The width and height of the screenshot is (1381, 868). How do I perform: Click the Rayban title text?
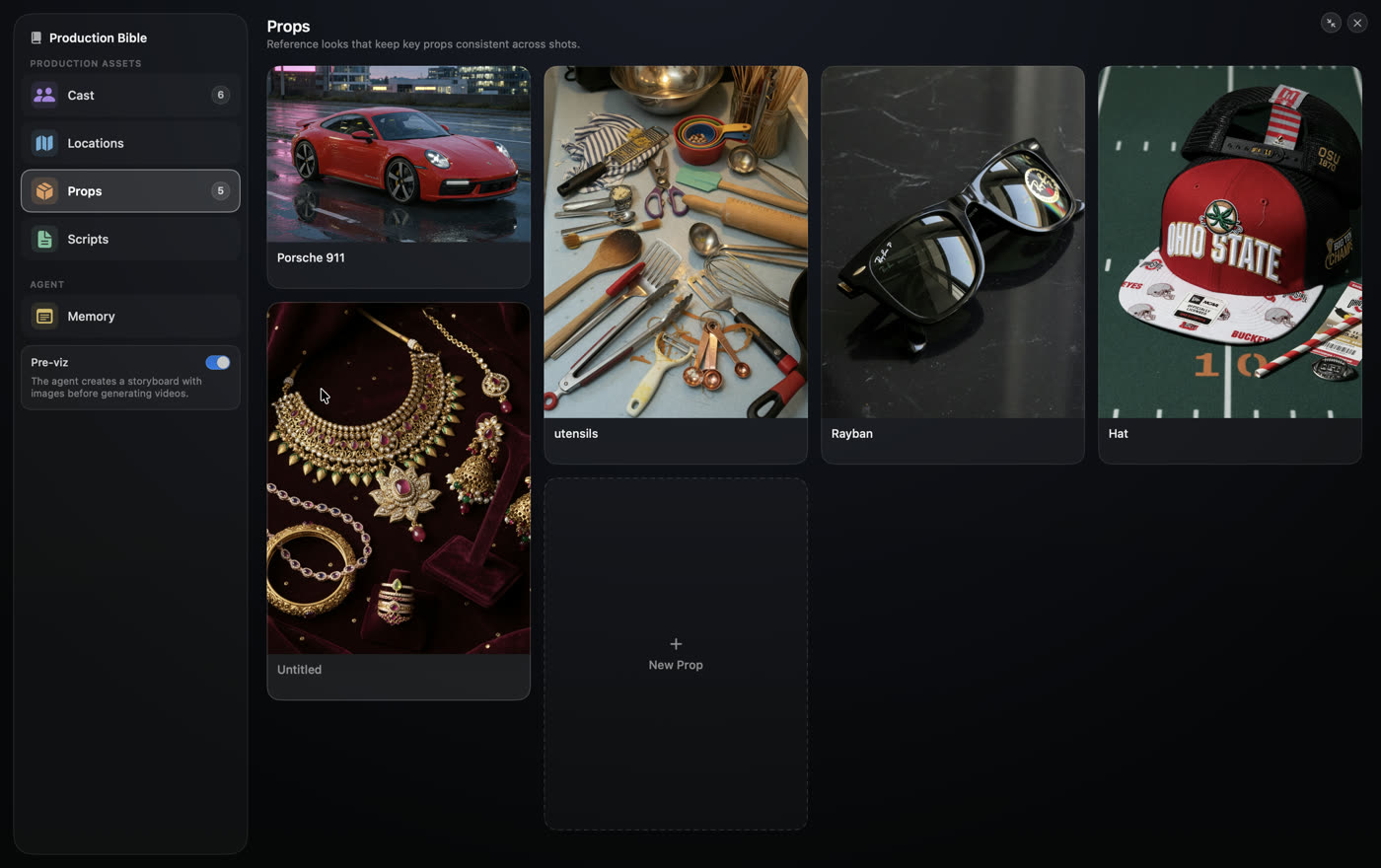pos(852,433)
